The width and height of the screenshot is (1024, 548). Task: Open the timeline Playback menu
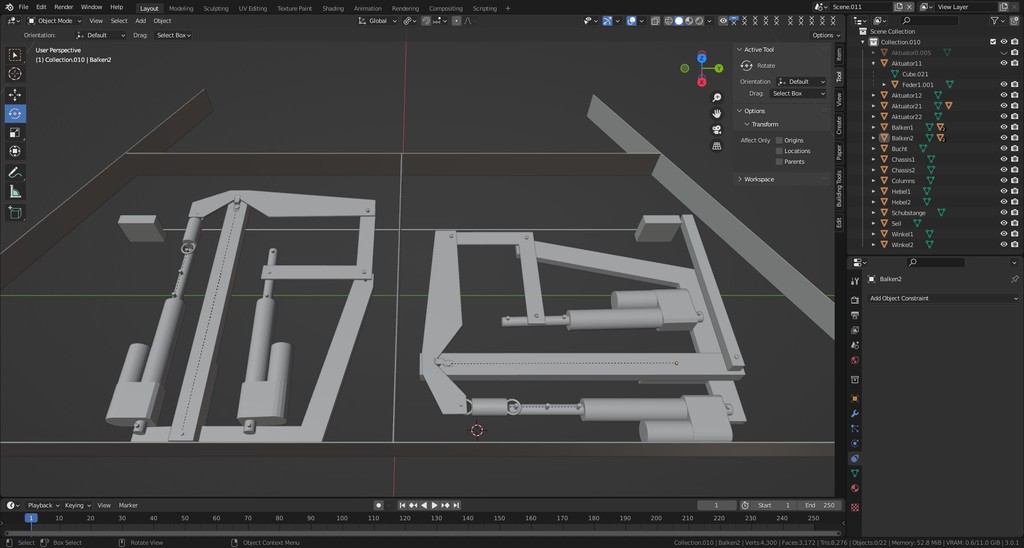click(43, 506)
